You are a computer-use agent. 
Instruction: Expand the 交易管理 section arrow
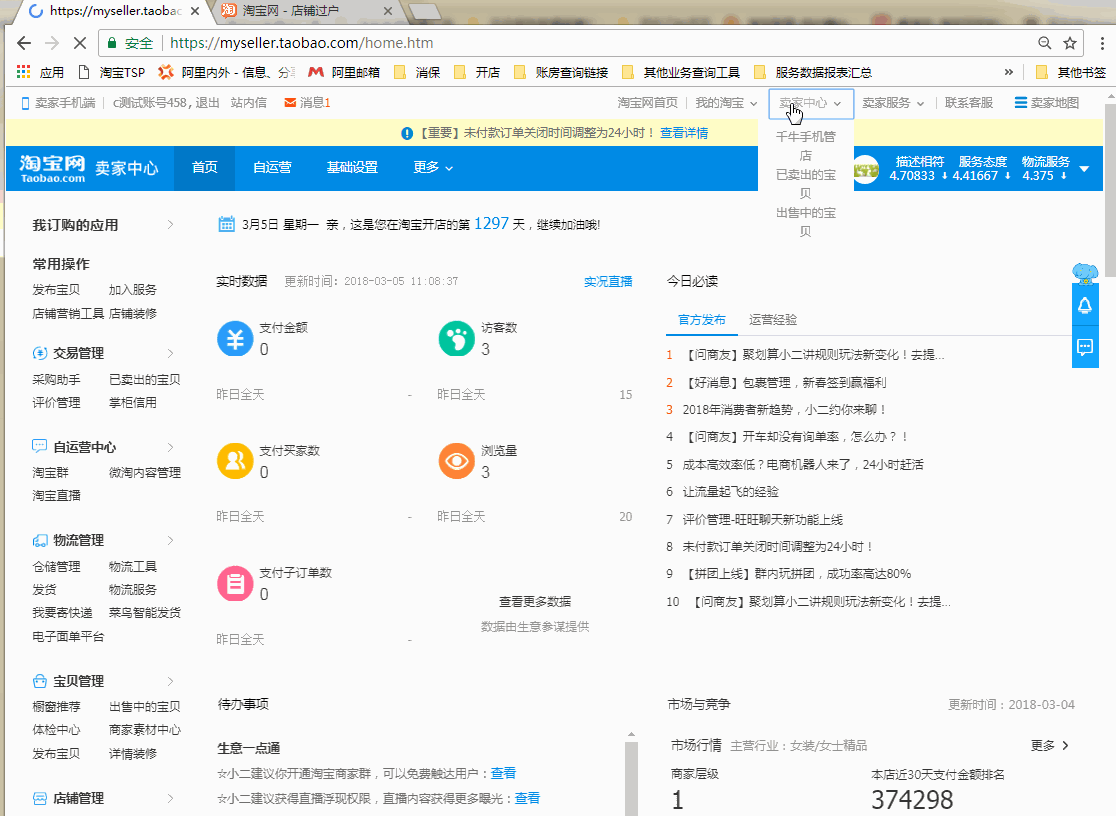point(170,353)
